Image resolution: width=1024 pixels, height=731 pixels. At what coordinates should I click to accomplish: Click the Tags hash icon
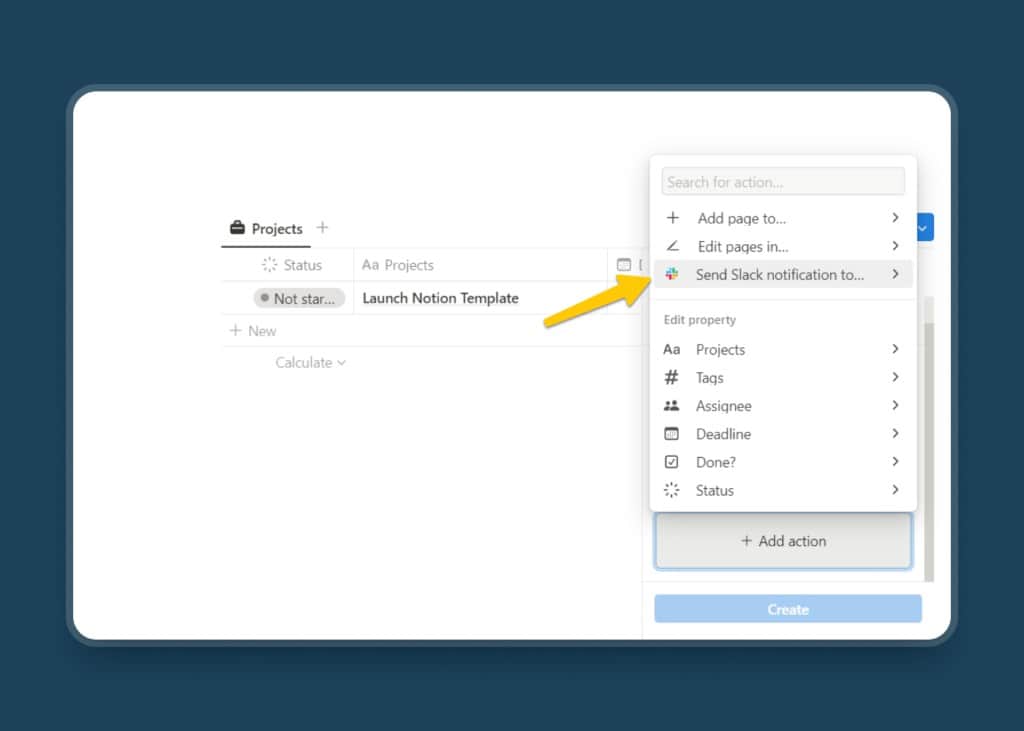(x=672, y=378)
